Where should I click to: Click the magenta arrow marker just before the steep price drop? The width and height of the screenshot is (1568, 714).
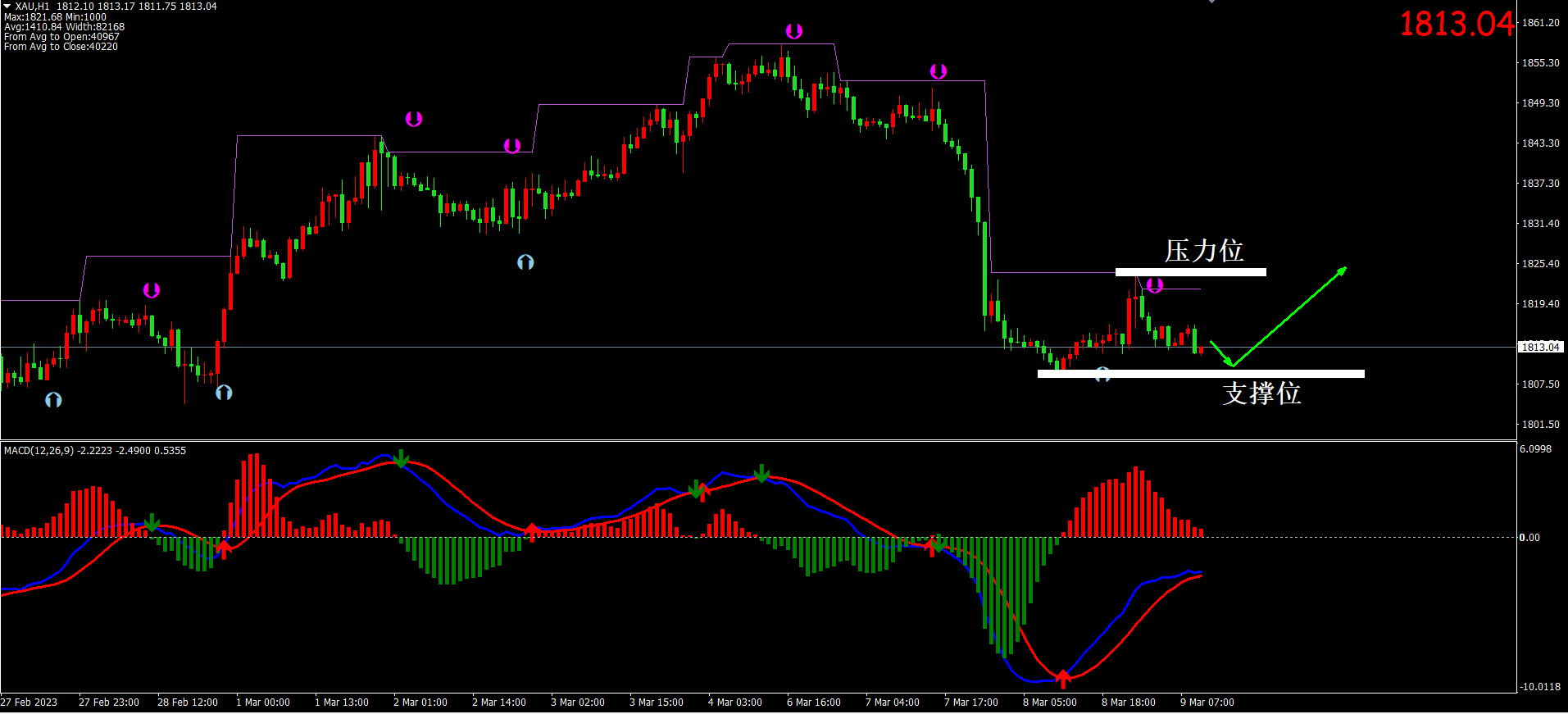939,71
